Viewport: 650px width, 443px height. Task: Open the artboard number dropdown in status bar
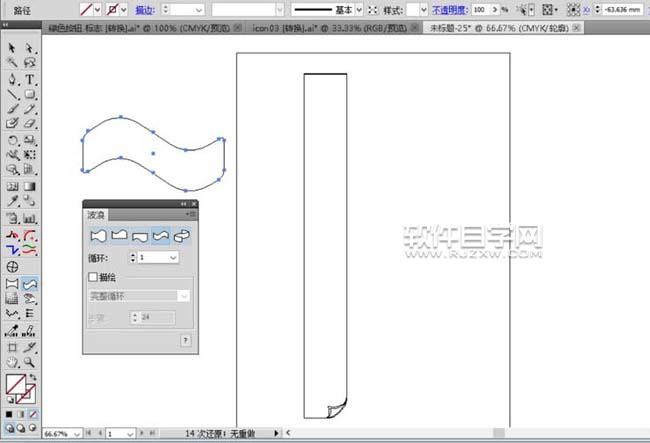point(131,434)
